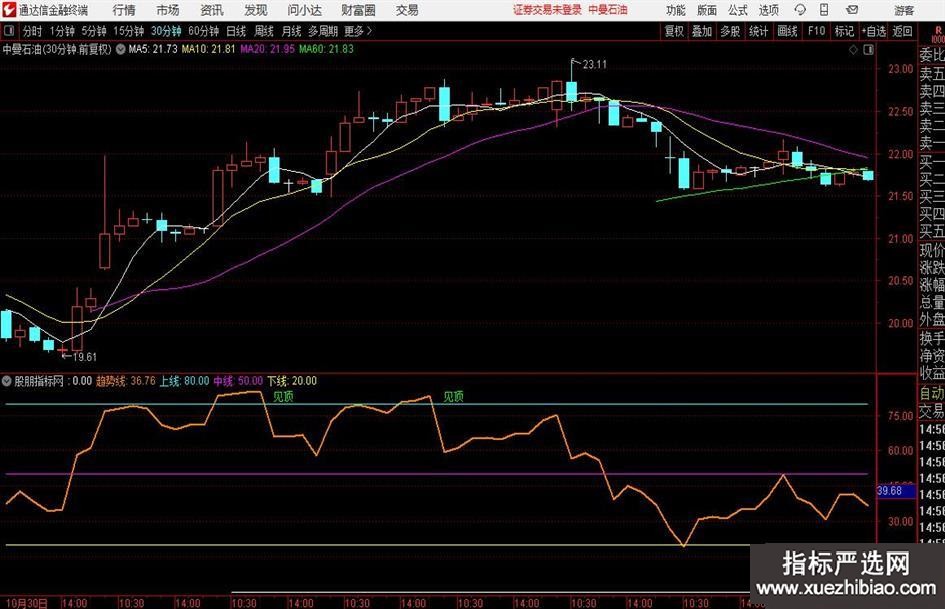The height and width of the screenshot is (609, 945).
Task: Switch to 分时 period tab
Action: point(32,31)
